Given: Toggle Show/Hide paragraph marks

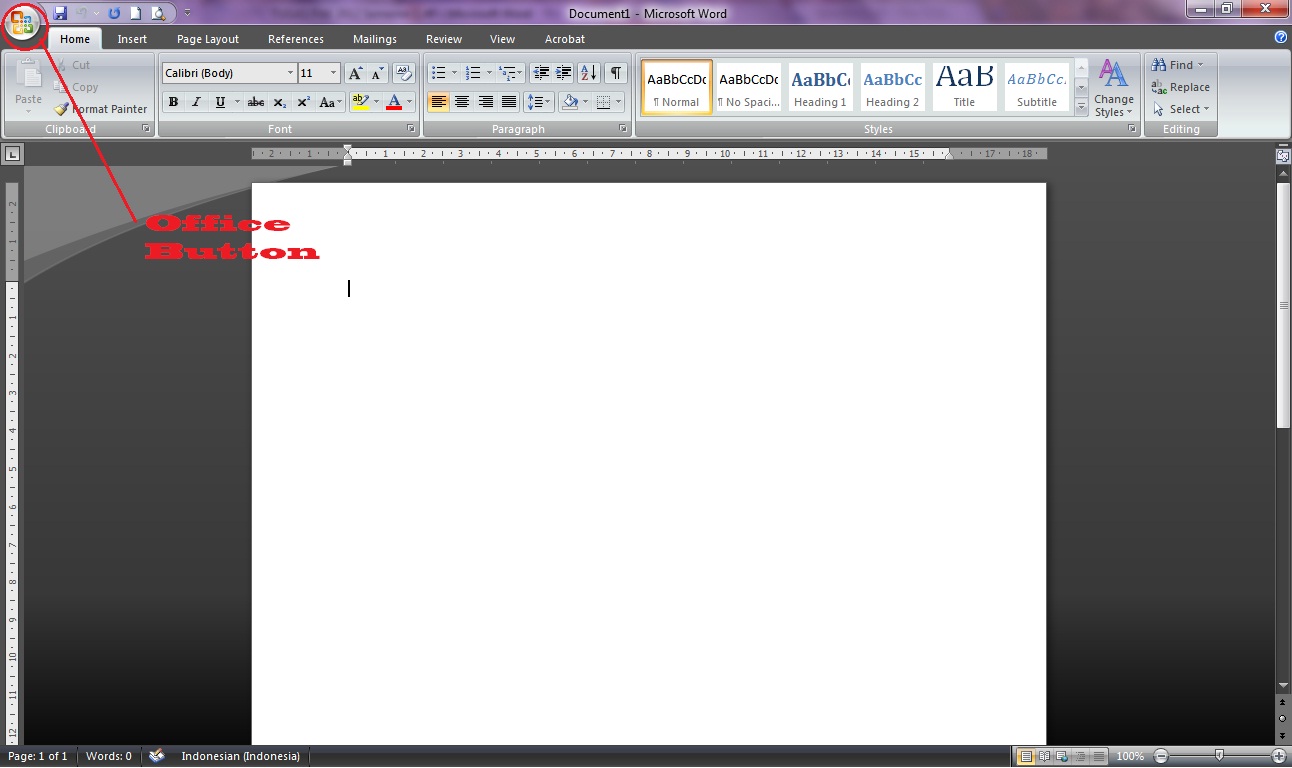Looking at the screenshot, I should (x=616, y=73).
